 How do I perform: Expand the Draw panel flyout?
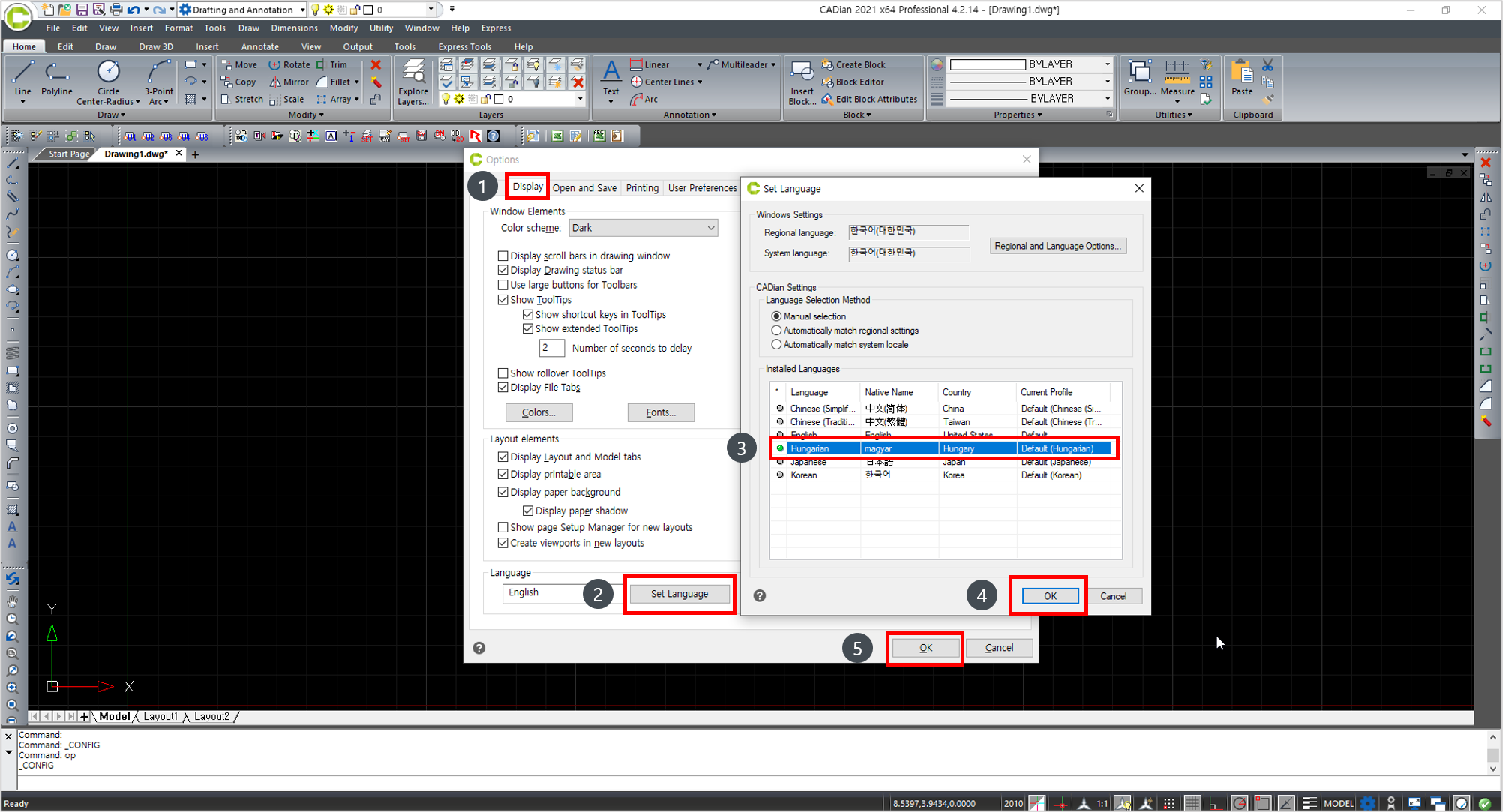pos(111,115)
